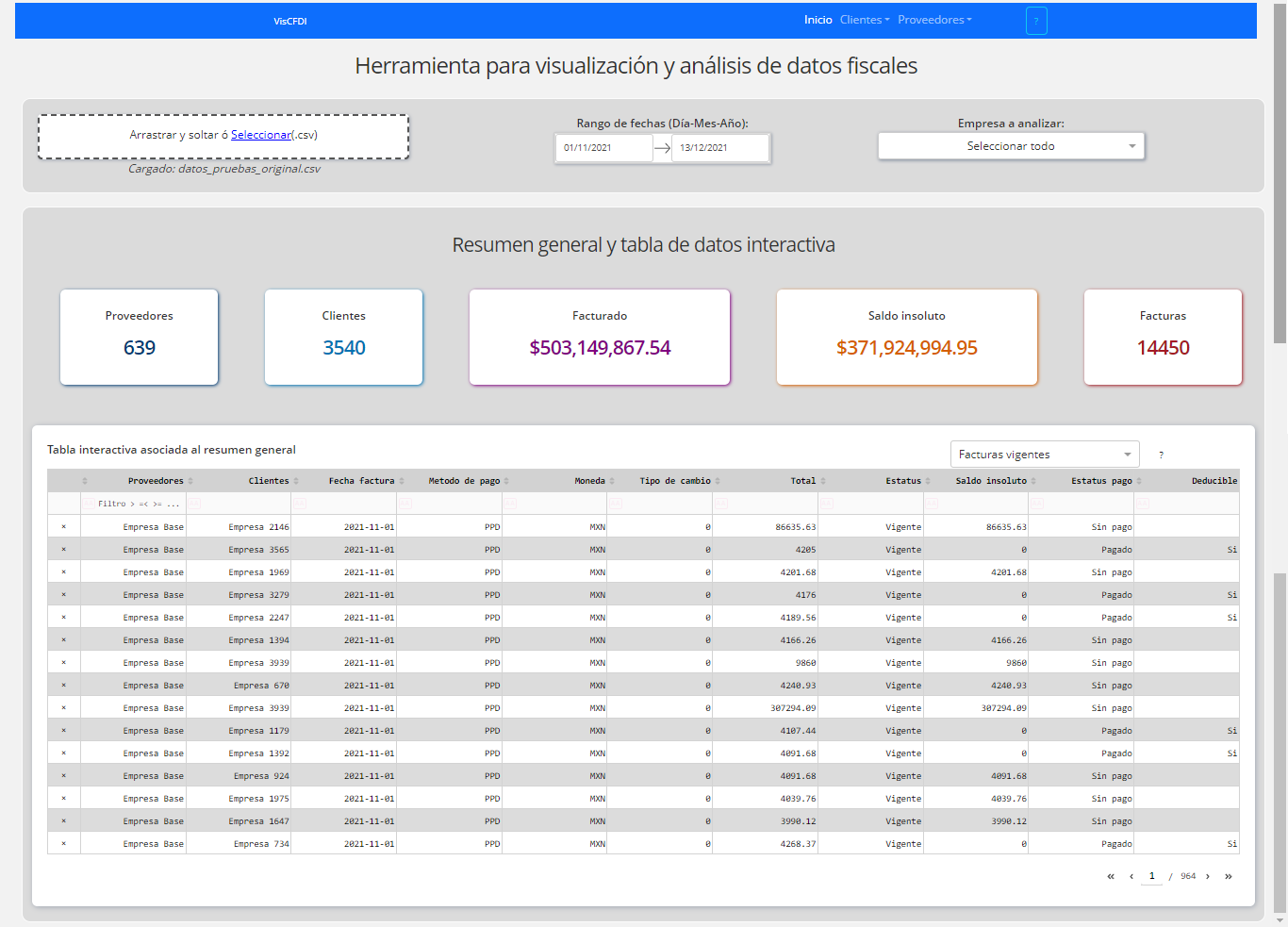Delete the row for Empresa 670
The height and width of the screenshot is (927, 1288).
click(x=64, y=686)
